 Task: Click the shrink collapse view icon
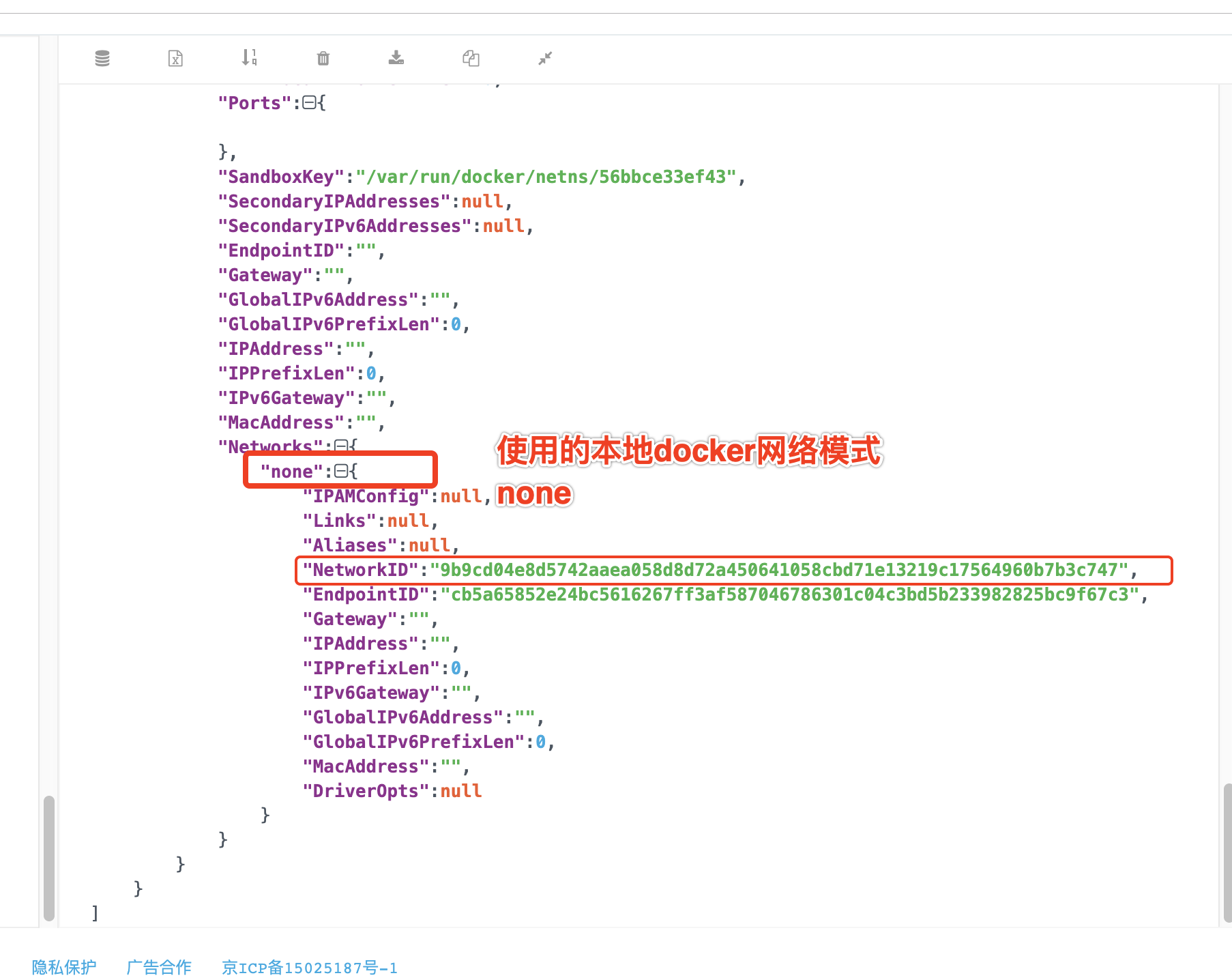click(545, 59)
